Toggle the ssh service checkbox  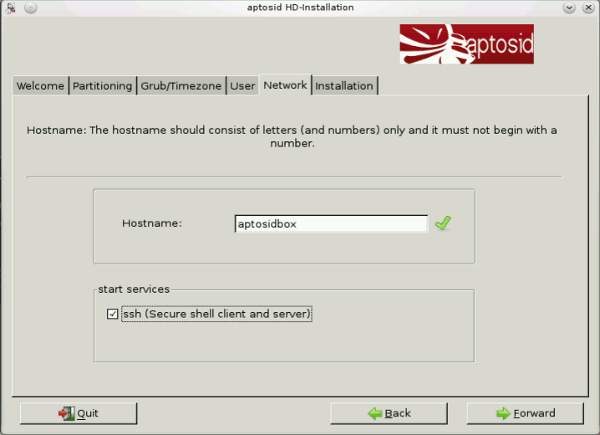112,315
